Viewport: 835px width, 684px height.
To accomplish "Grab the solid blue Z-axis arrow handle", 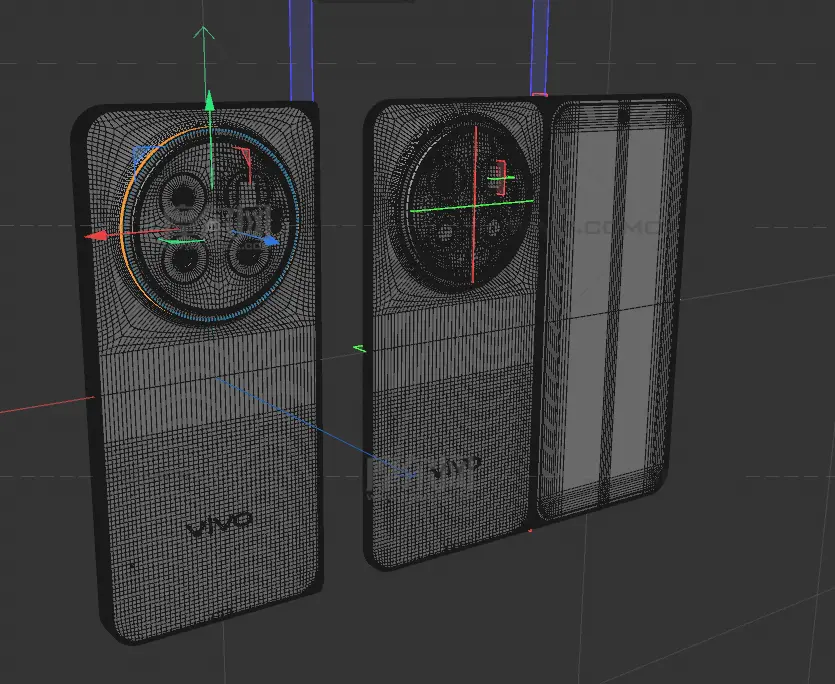I will click(272, 241).
